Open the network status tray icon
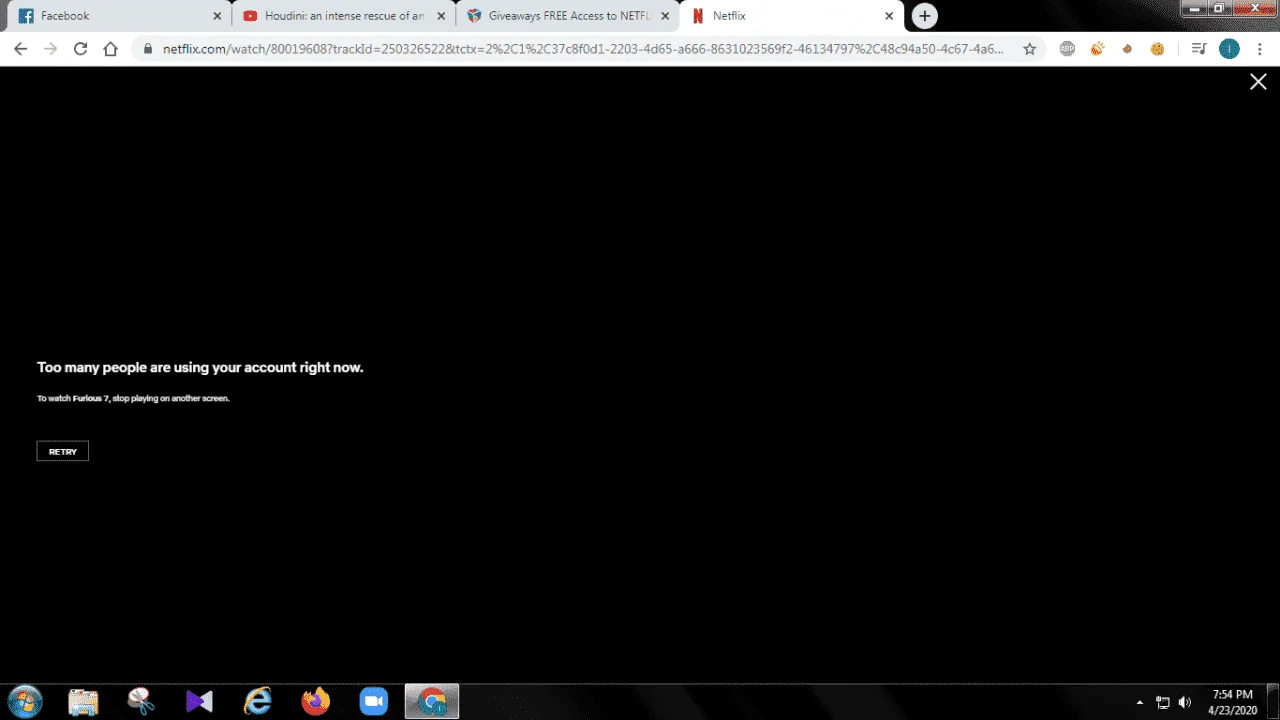This screenshot has height=720, width=1280. [1163, 702]
